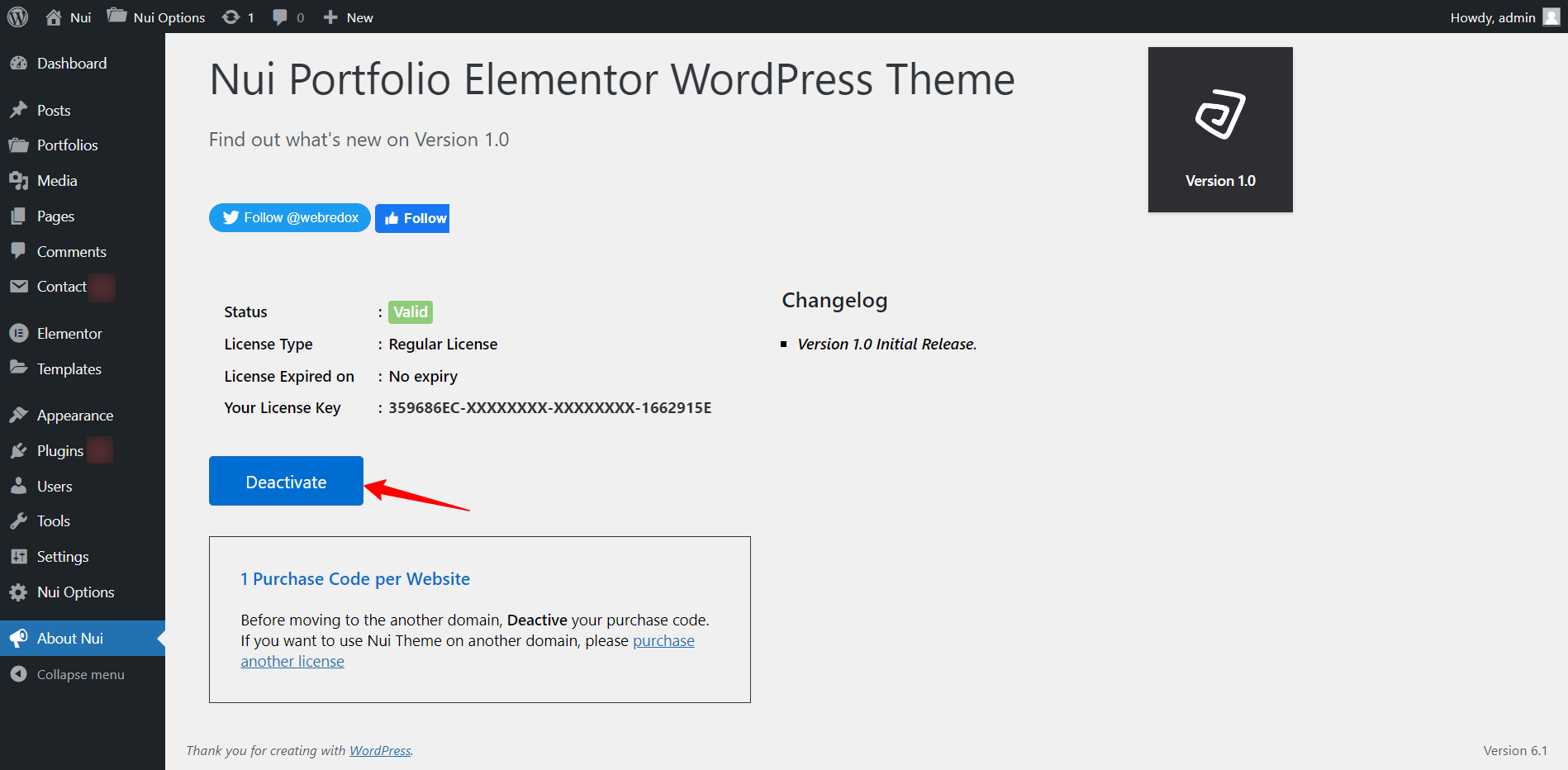Click the Pages stacked-sheets icon

pos(18,216)
